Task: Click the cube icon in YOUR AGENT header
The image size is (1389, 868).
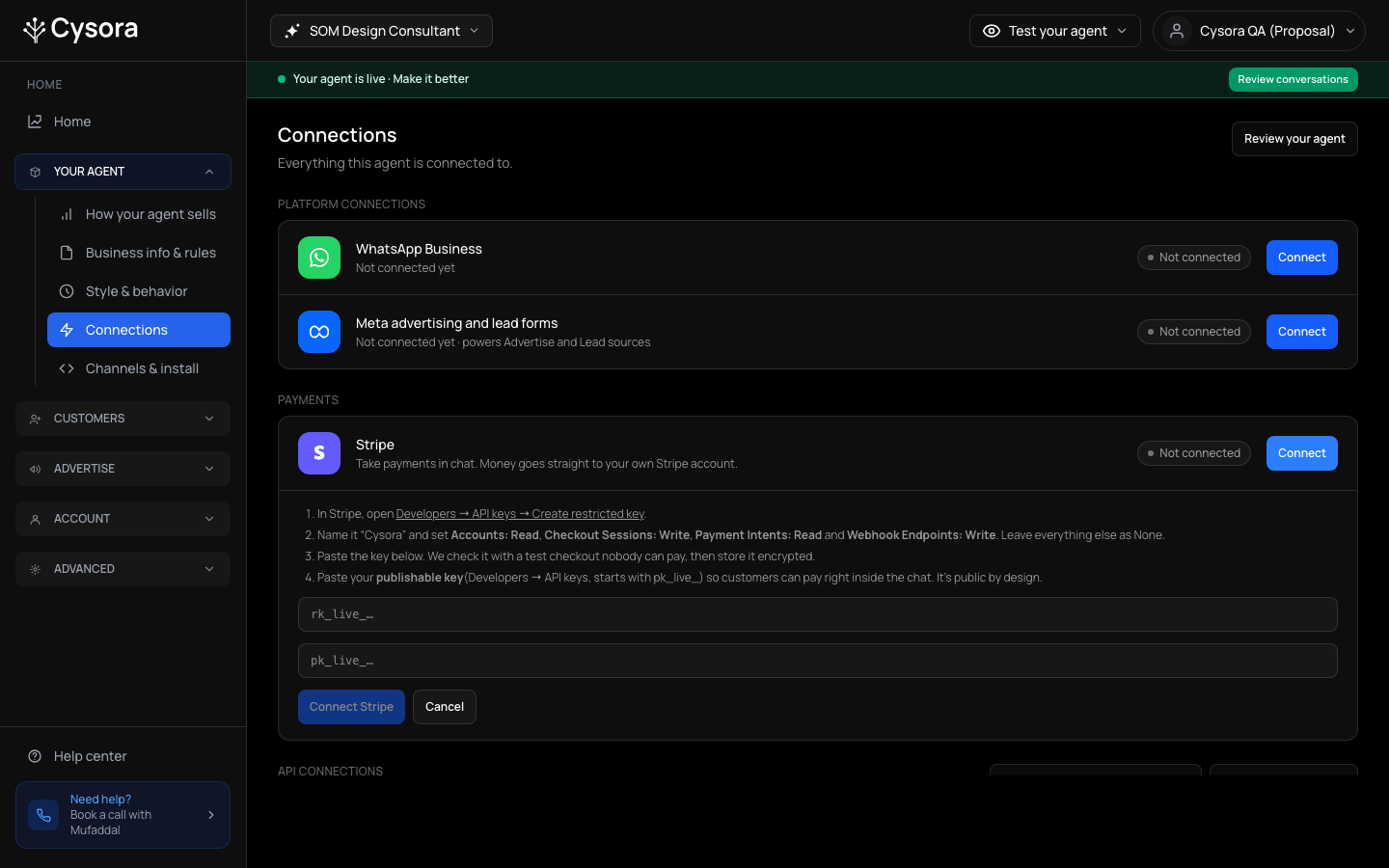Action: (35, 172)
